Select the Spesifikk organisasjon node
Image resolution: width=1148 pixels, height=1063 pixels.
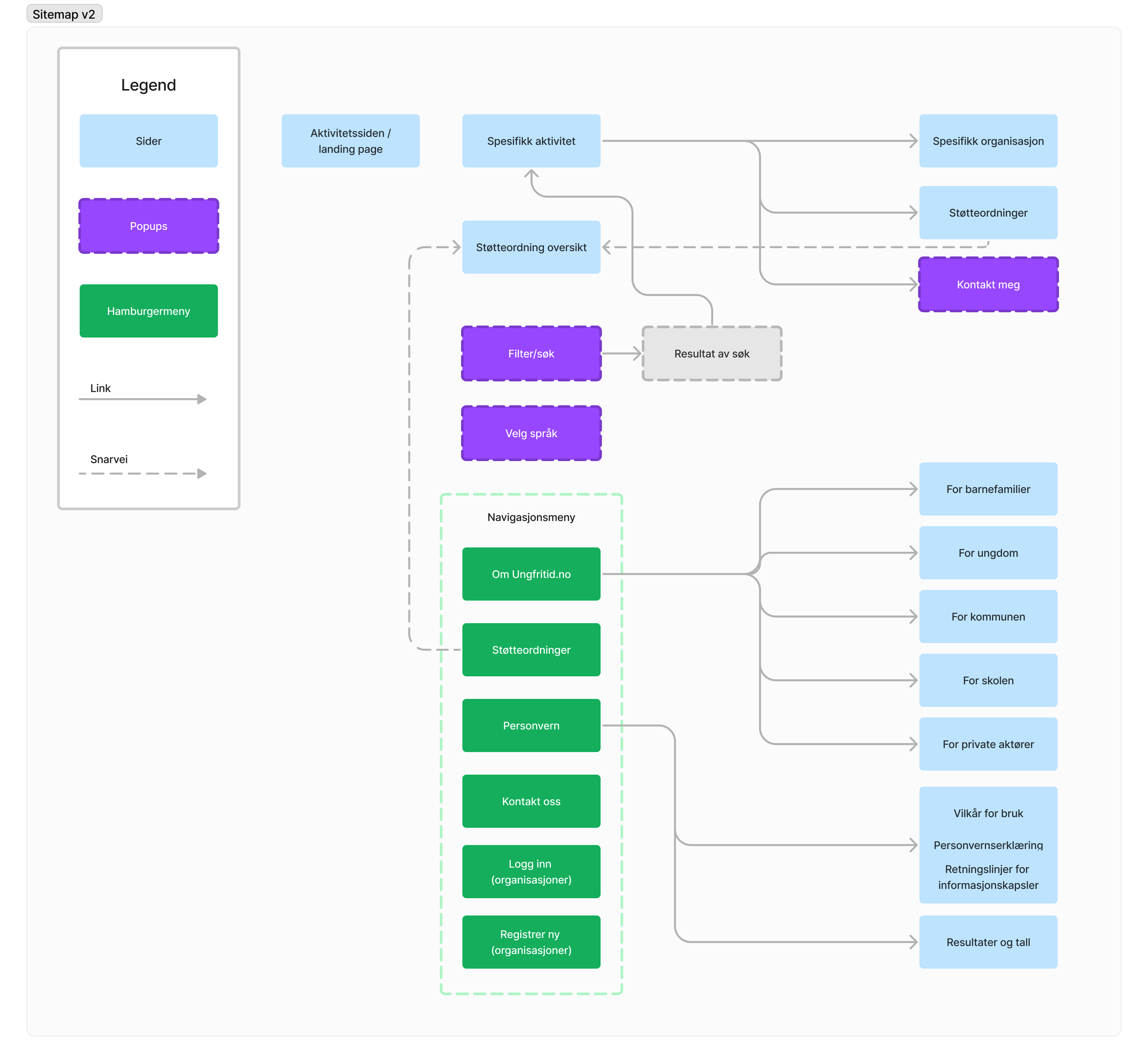tap(988, 141)
